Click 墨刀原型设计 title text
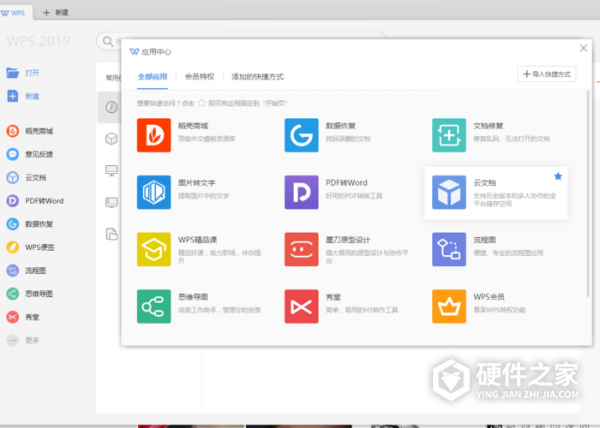Image resolution: width=600 pixels, height=428 pixels. pos(348,240)
